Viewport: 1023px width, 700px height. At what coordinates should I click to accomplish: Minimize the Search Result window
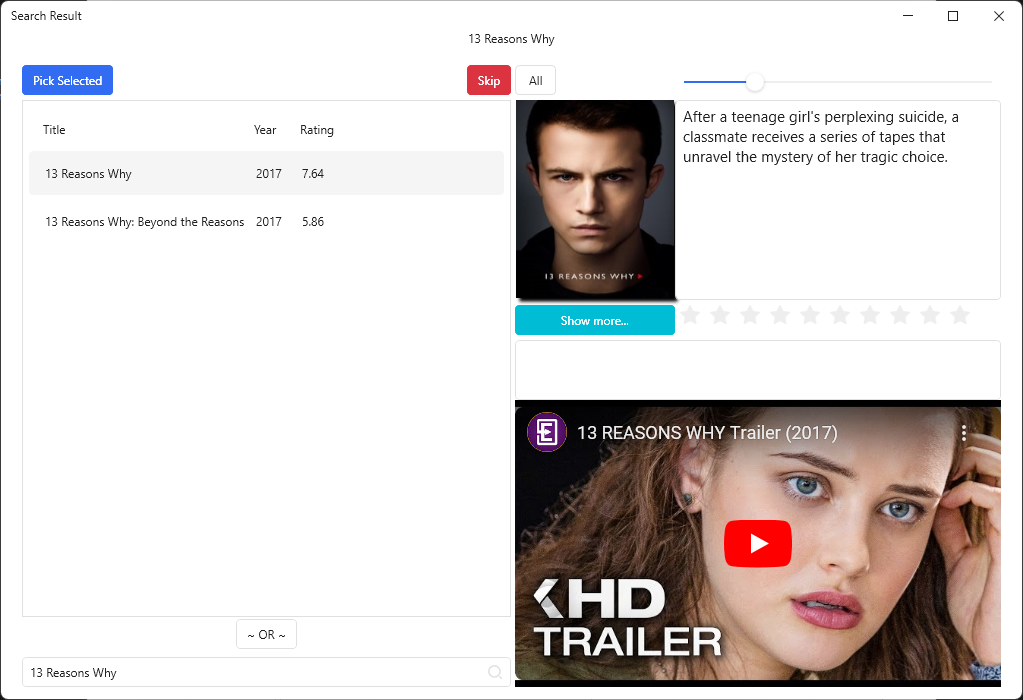908,16
